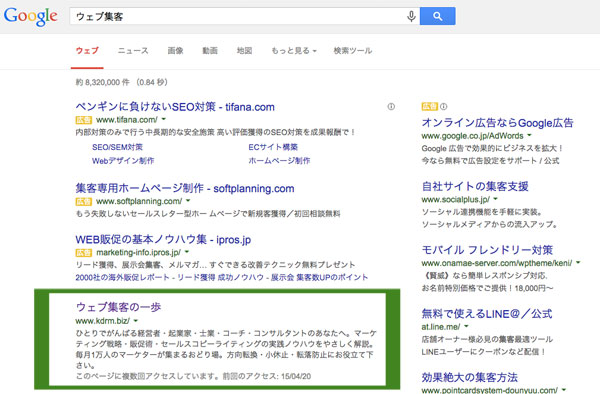Expand the arrow beside www.socialplus.jp/
The image size is (600, 394).
tap(496, 199)
